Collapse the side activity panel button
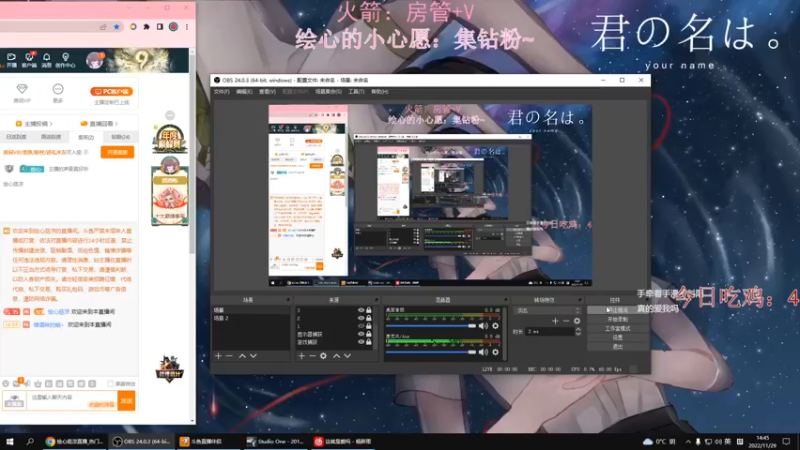Viewport: 800px width, 450px height. [170, 115]
